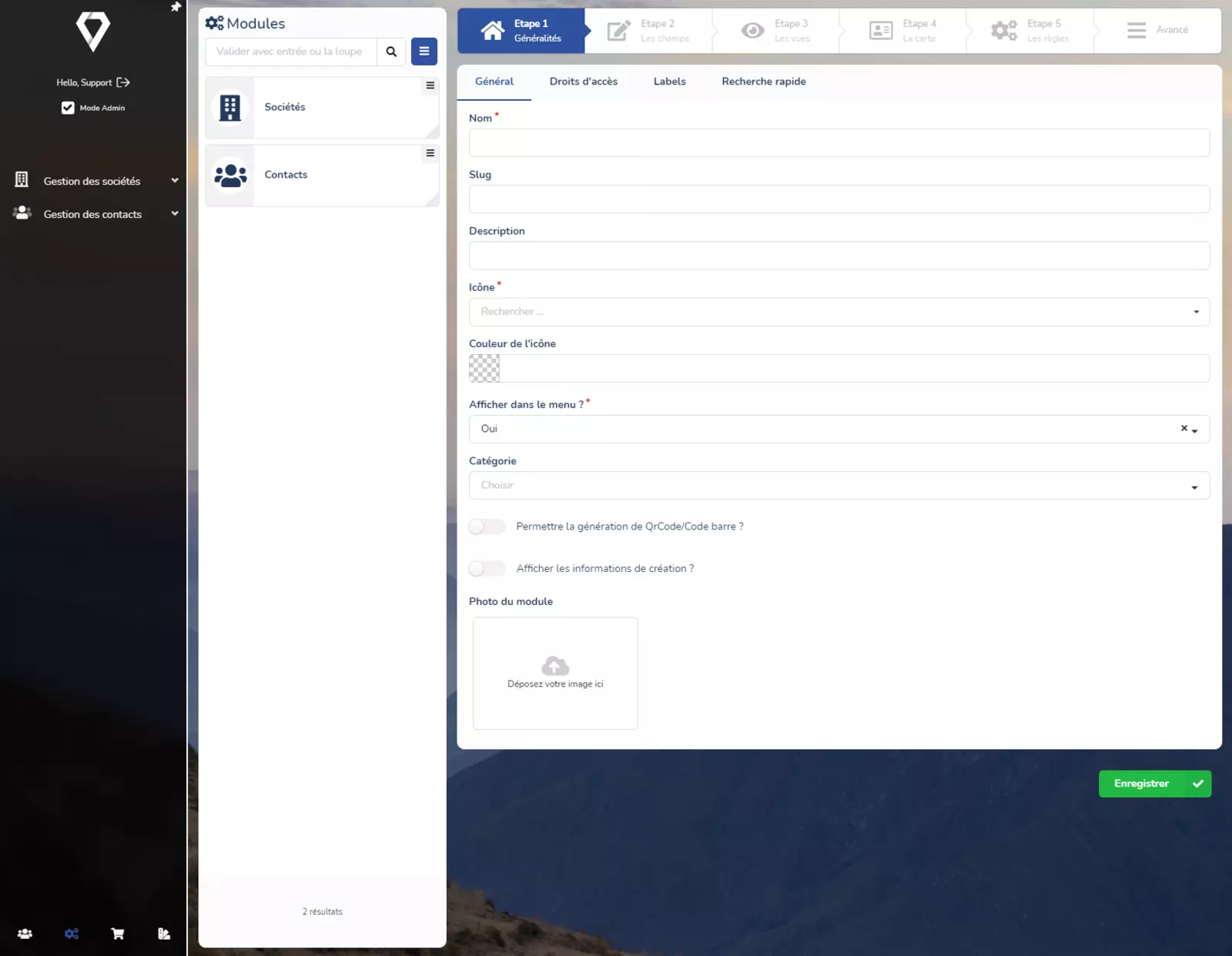1232x956 pixels.
Task: Uncheck the Mode Admin checkbox
Action: coord(68,108)
